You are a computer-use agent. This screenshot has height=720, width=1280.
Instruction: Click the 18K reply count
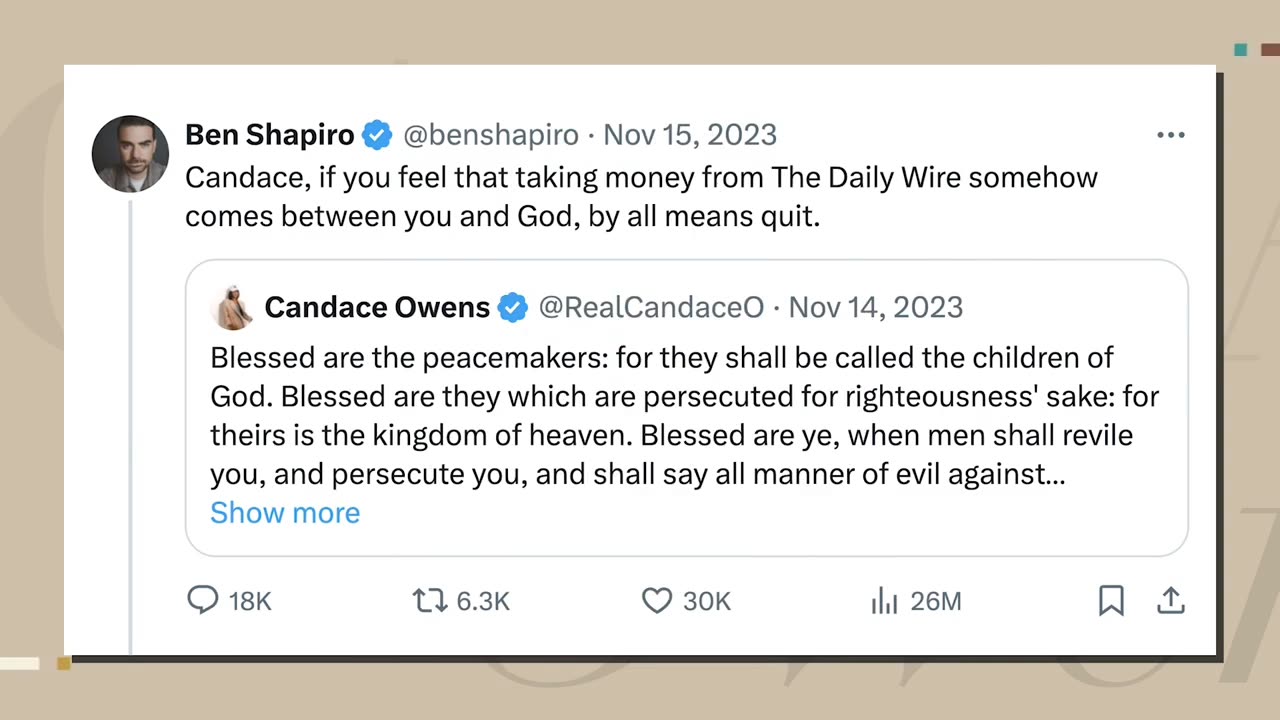pyautogui.click(x=250, y=601)
